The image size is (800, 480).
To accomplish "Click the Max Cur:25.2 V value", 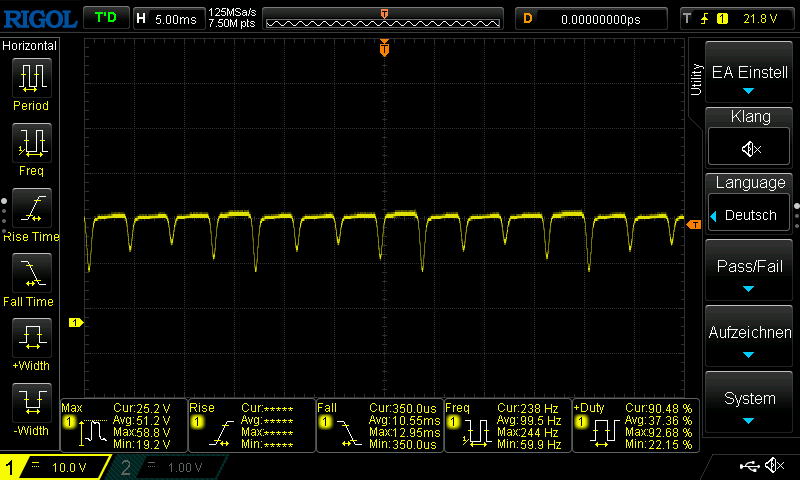I will point(141,409).
